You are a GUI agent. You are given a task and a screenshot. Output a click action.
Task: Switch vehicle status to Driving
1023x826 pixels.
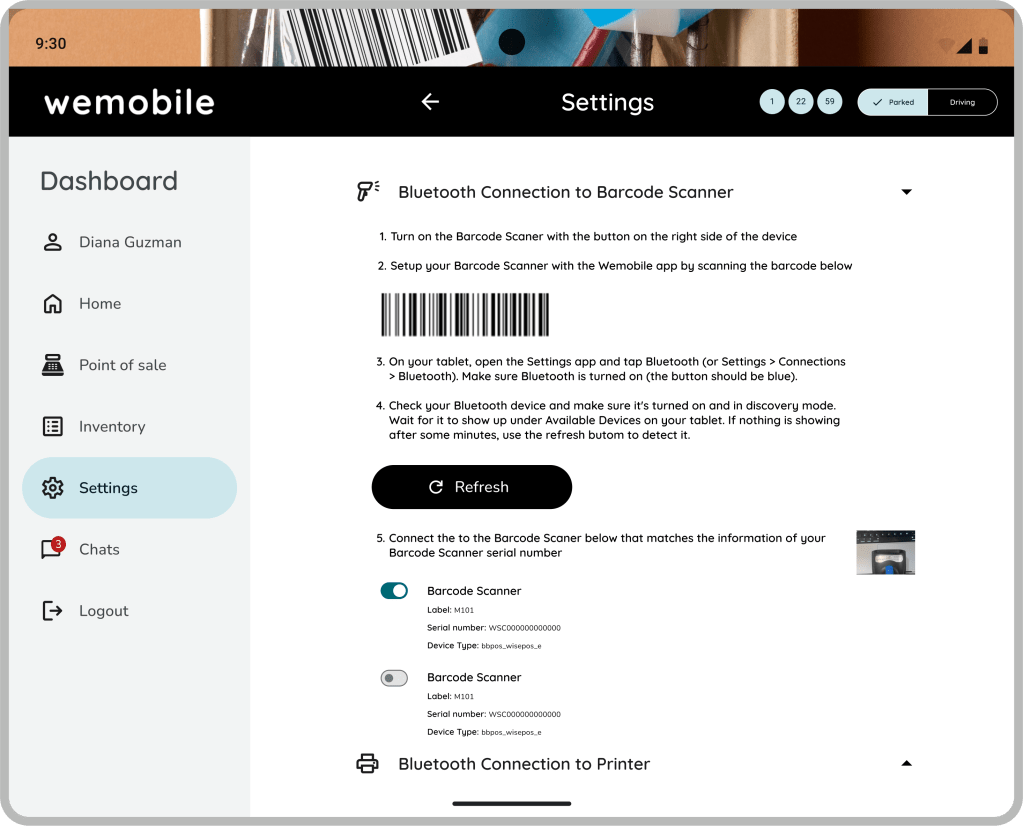click(962, 102)
